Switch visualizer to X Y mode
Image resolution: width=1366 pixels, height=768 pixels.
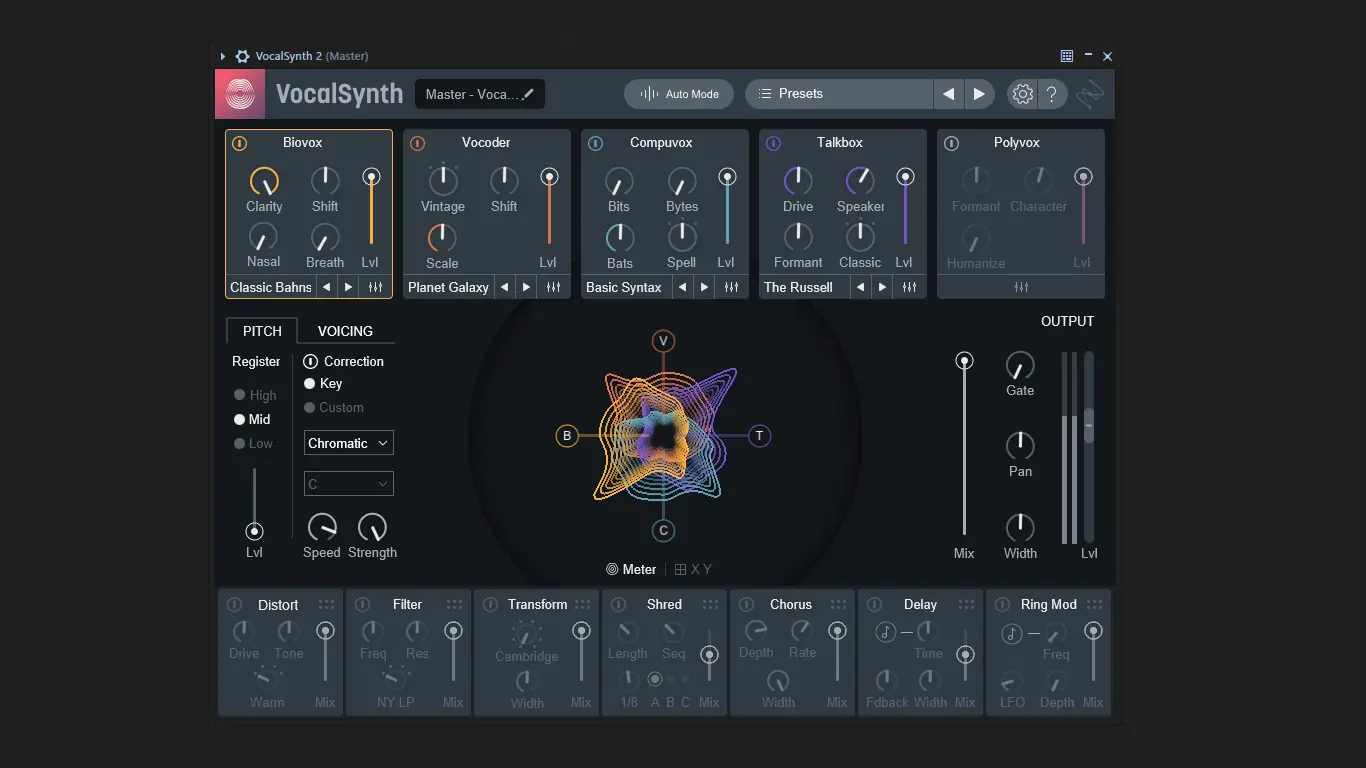(694, 569)
